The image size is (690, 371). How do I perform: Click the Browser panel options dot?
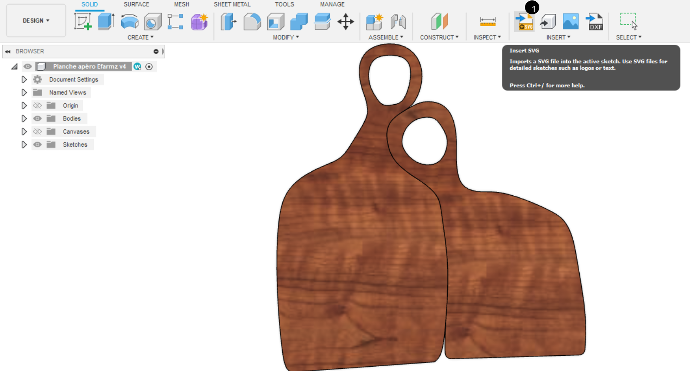(x=156, y=51)
